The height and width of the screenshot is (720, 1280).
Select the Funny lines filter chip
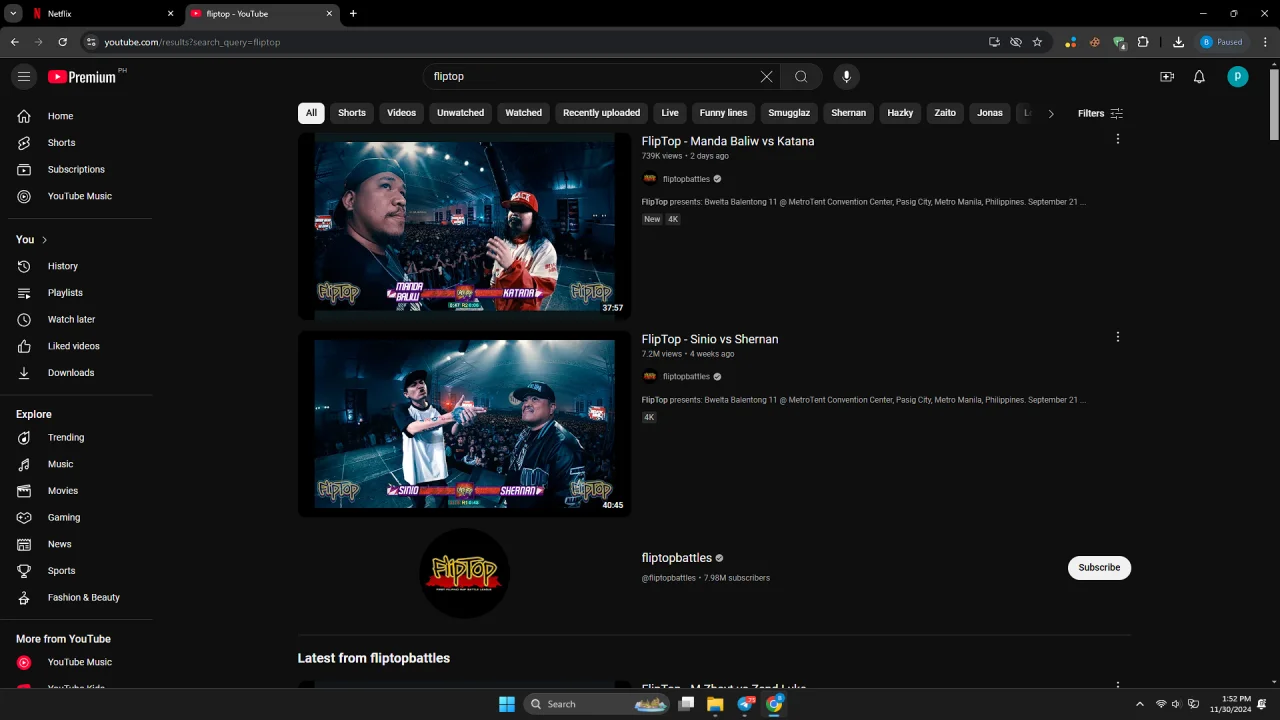pyautogui.click(x=723, y=113)
